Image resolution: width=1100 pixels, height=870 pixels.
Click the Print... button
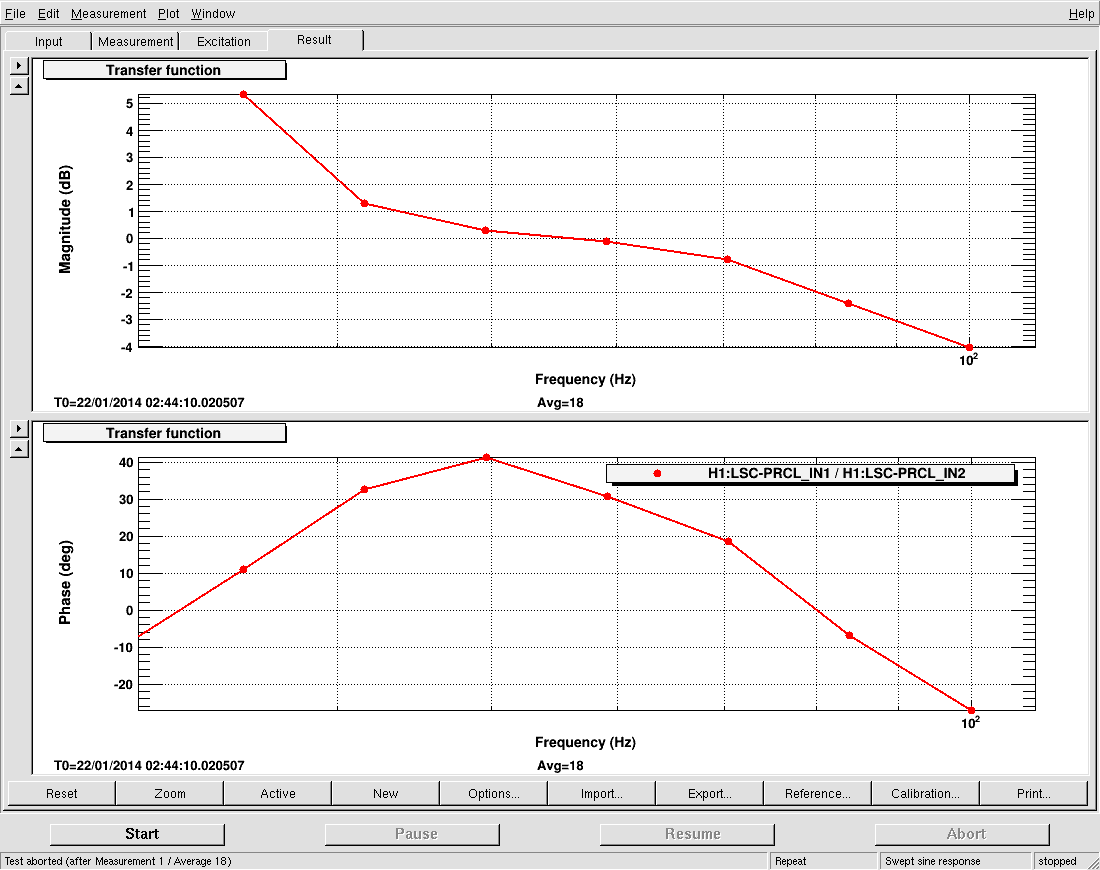(x=1034, y=794)
